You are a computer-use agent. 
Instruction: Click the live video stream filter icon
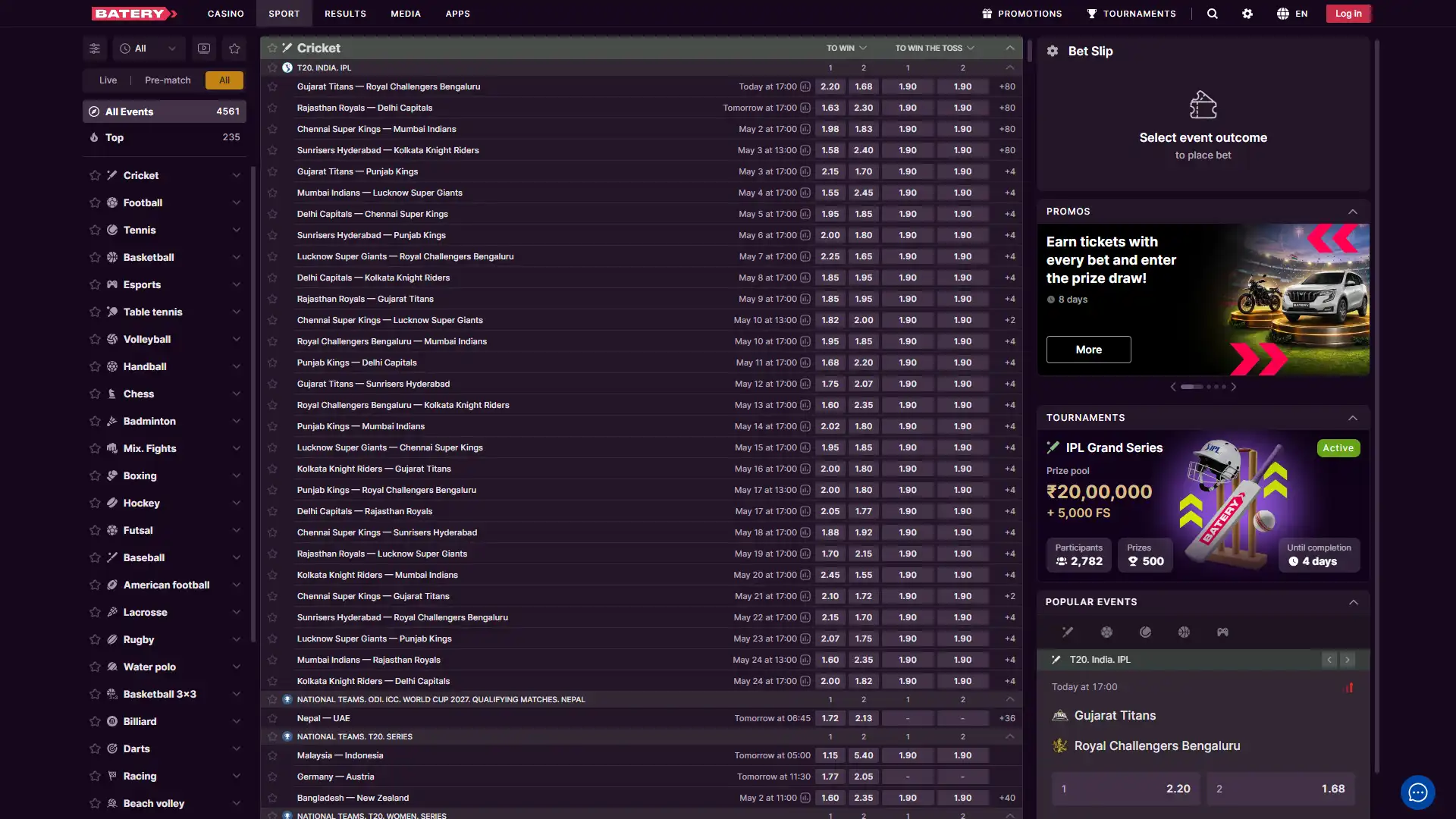pos(204,49)
